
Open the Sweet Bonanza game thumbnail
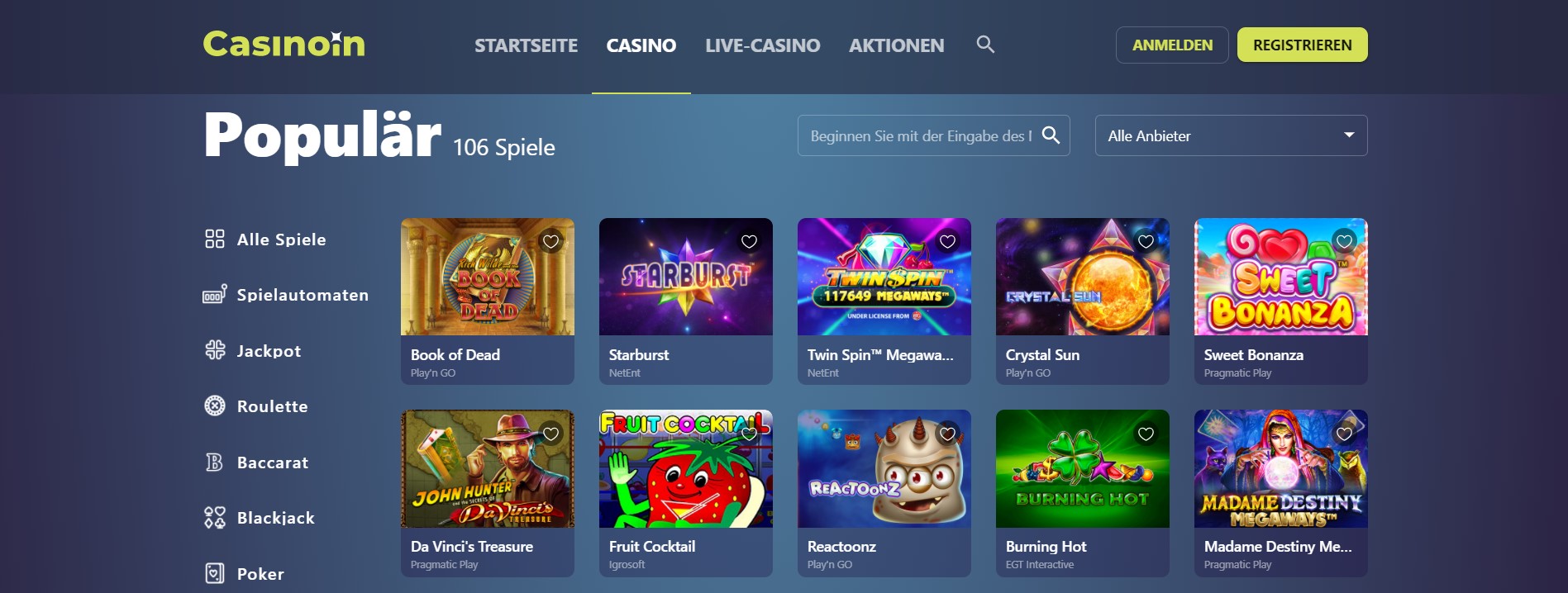coord(1280,277)
